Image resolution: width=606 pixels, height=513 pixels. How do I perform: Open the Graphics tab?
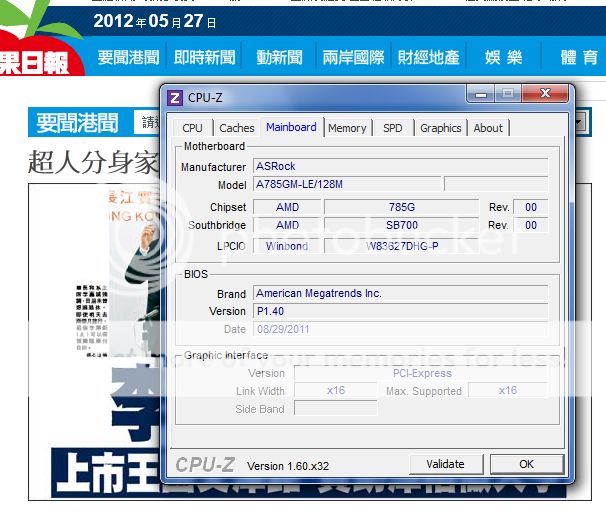[441, 128]
